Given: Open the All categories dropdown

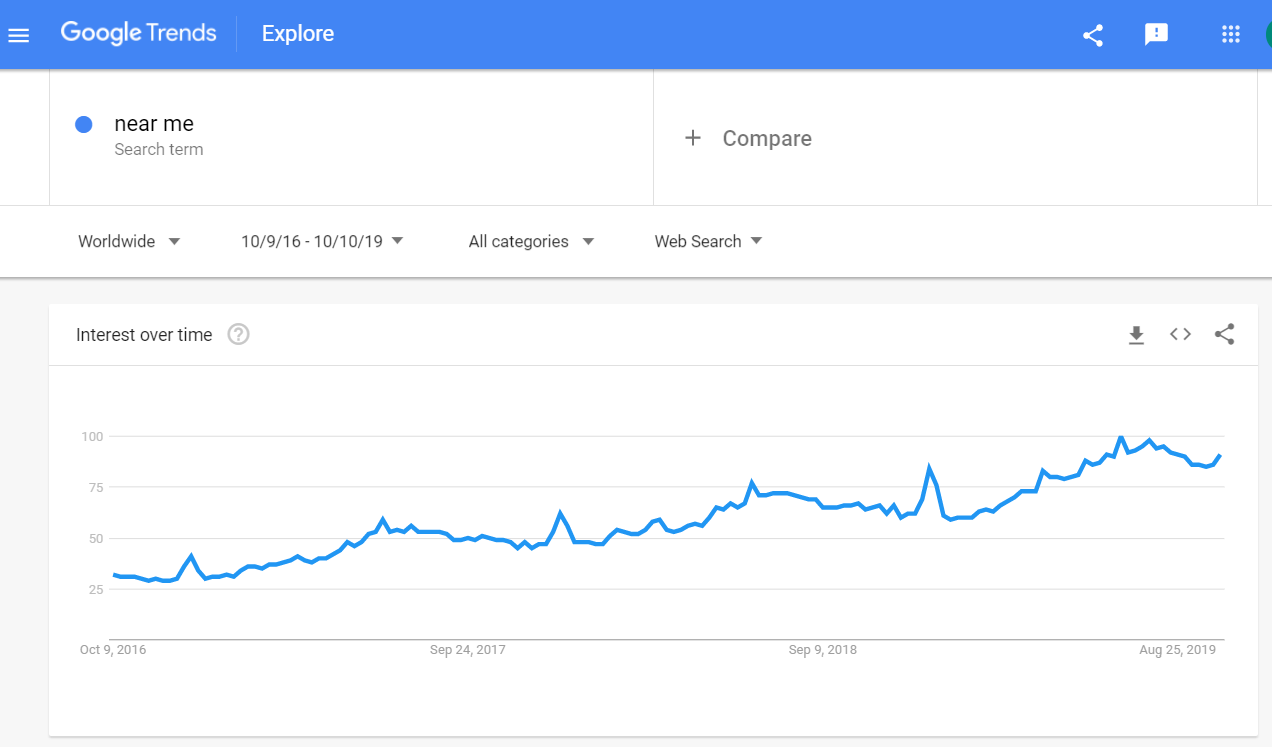Looking at the screenshot, I should pos(531,241).
